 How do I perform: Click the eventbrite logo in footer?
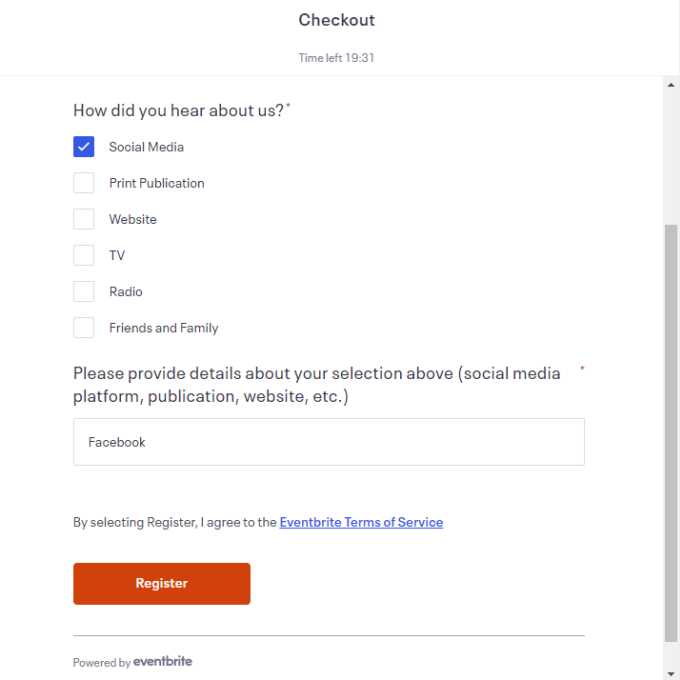tap(162, 661)
